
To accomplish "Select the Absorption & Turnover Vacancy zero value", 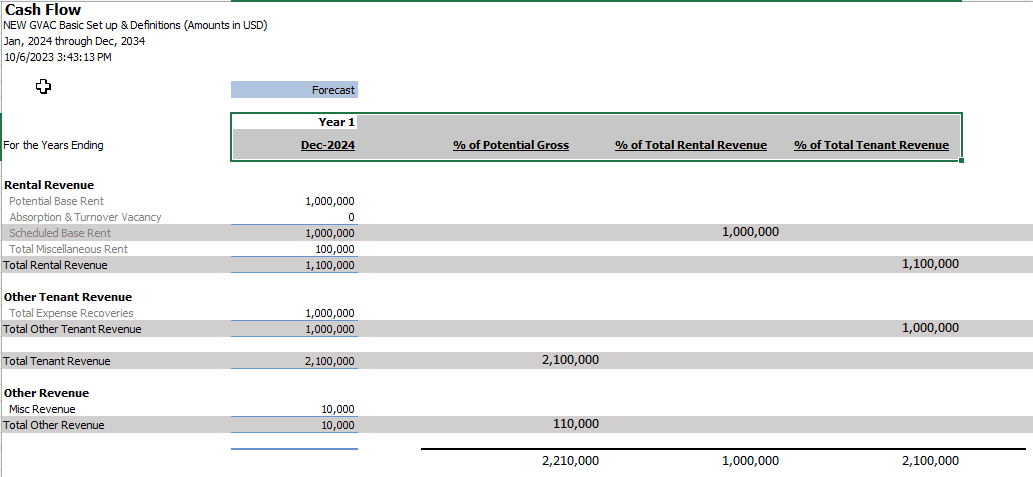I will point(351,217).
